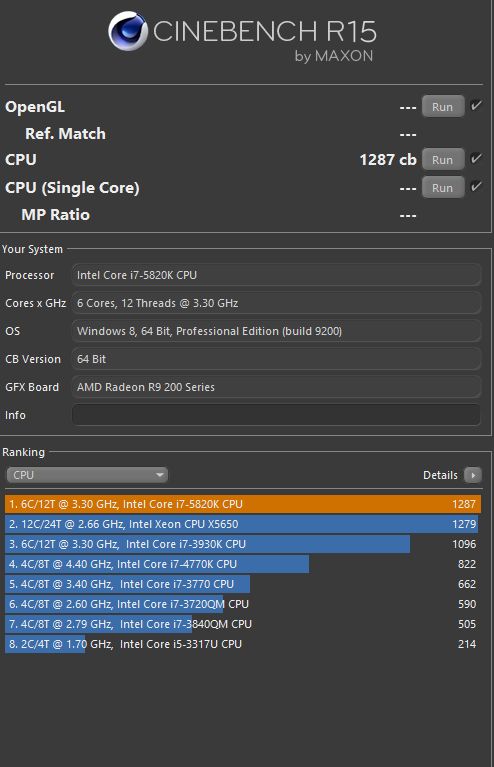
Task: Run the CPU benchmark
Action: 443,159
